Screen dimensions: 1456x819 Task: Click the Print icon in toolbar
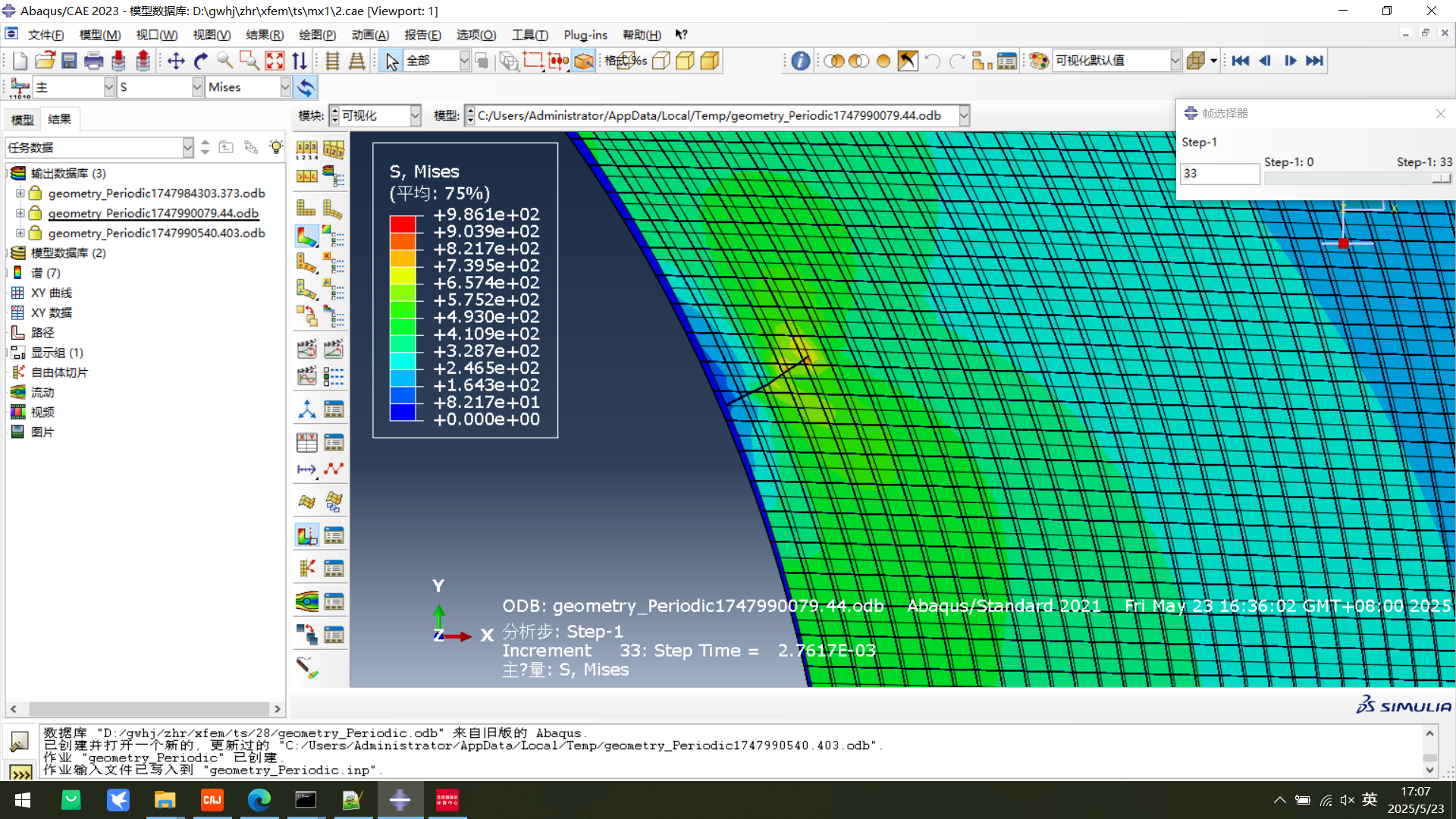(x=93, y=61)
